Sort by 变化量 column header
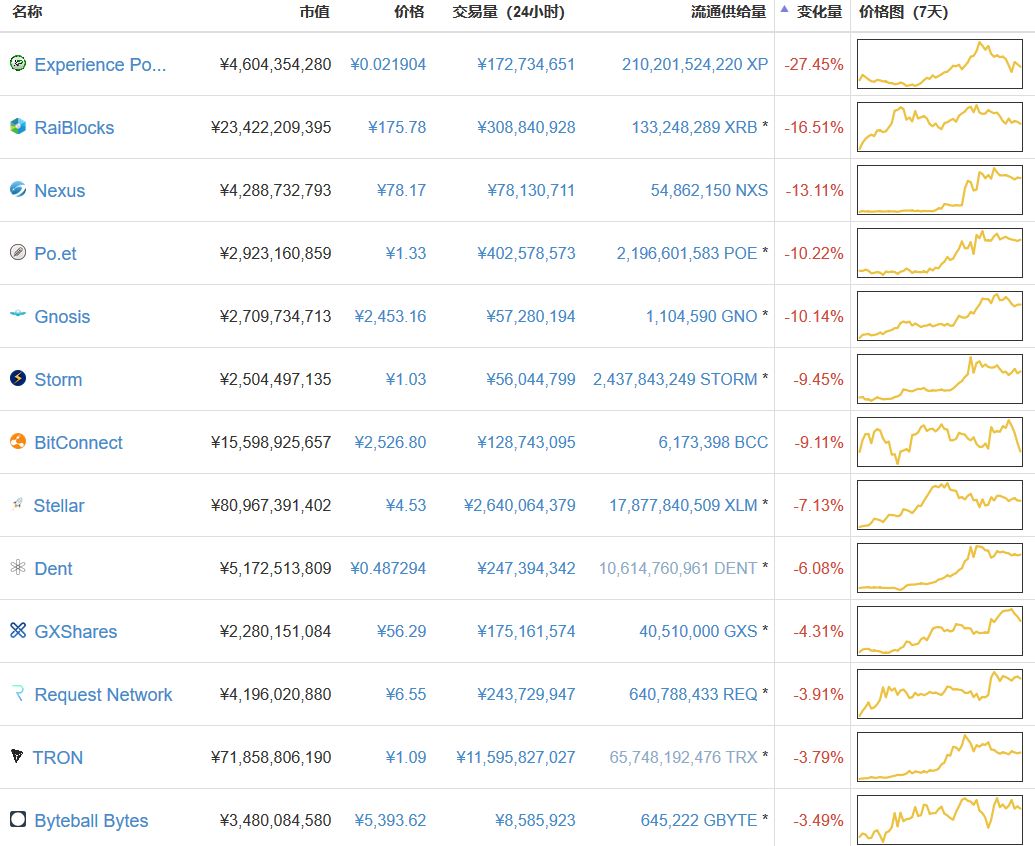Screen dimensions: 1035x846 (818, 12)
